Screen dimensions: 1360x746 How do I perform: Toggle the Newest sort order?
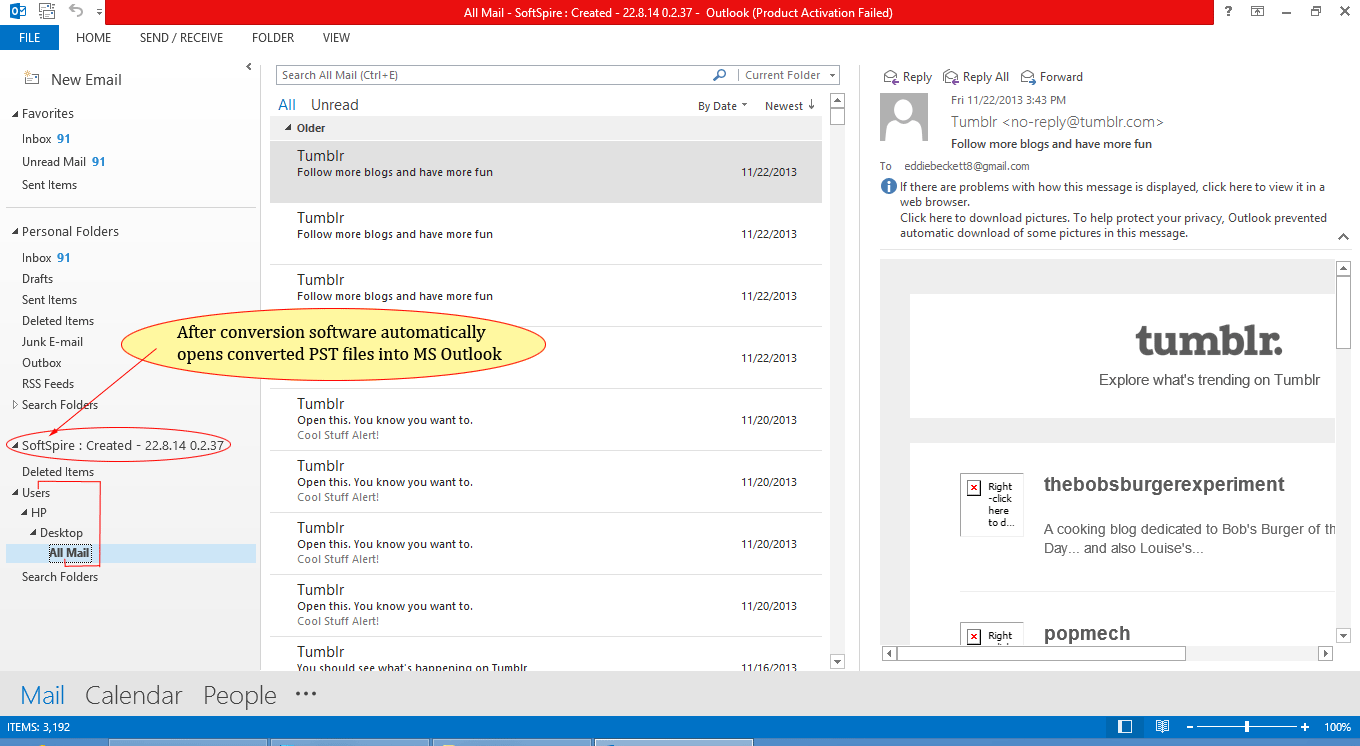789,106
